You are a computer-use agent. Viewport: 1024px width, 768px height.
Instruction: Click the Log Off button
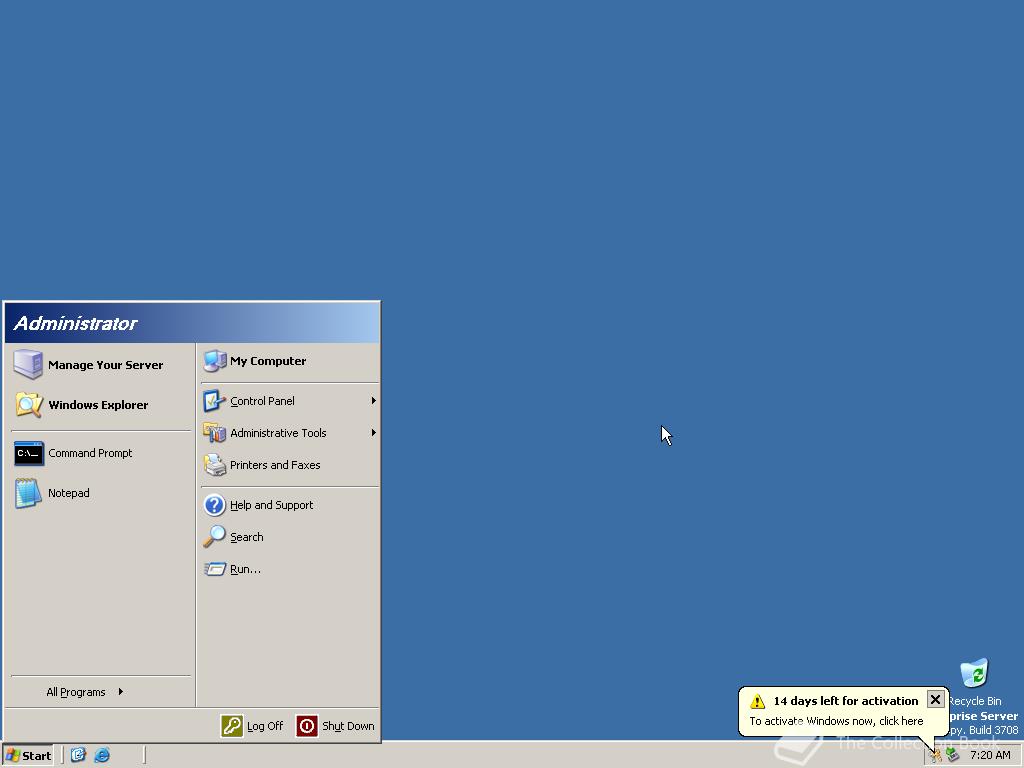click(x=253, y=726)
